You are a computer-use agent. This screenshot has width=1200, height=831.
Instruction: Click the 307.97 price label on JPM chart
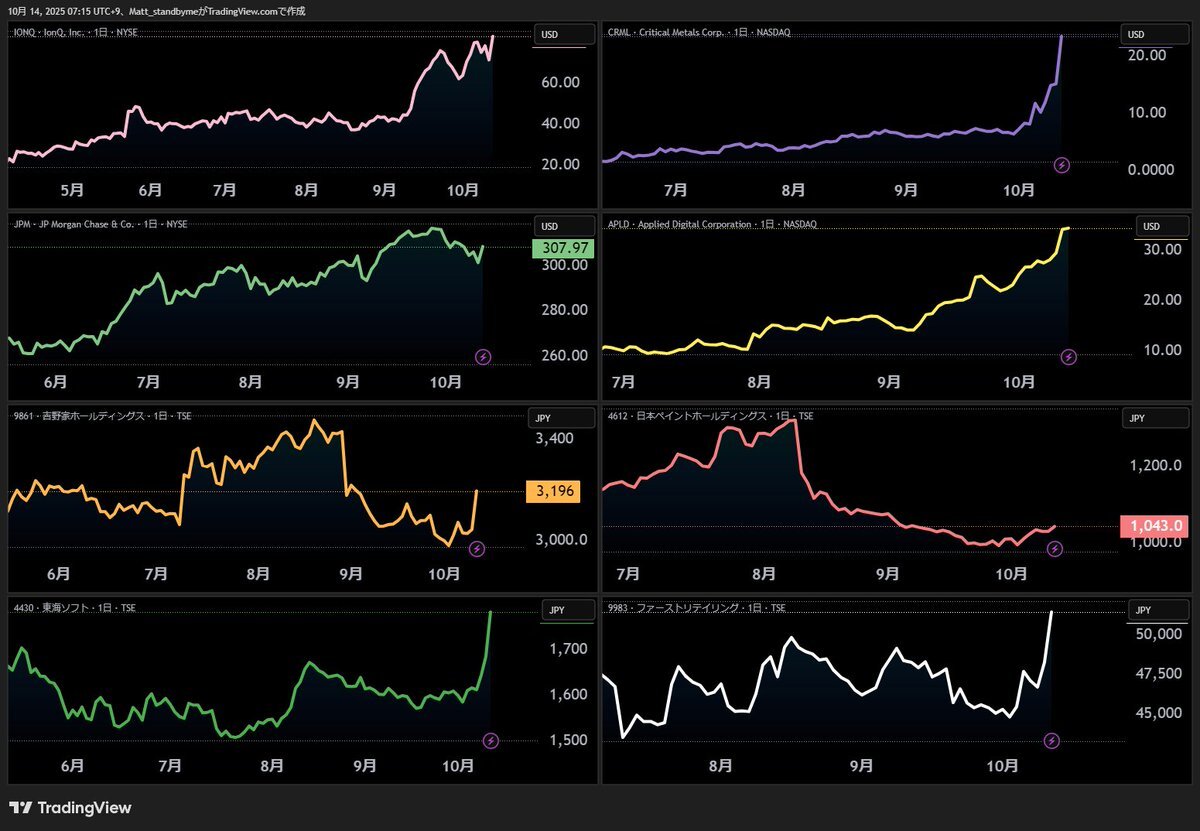pos(564,247)
